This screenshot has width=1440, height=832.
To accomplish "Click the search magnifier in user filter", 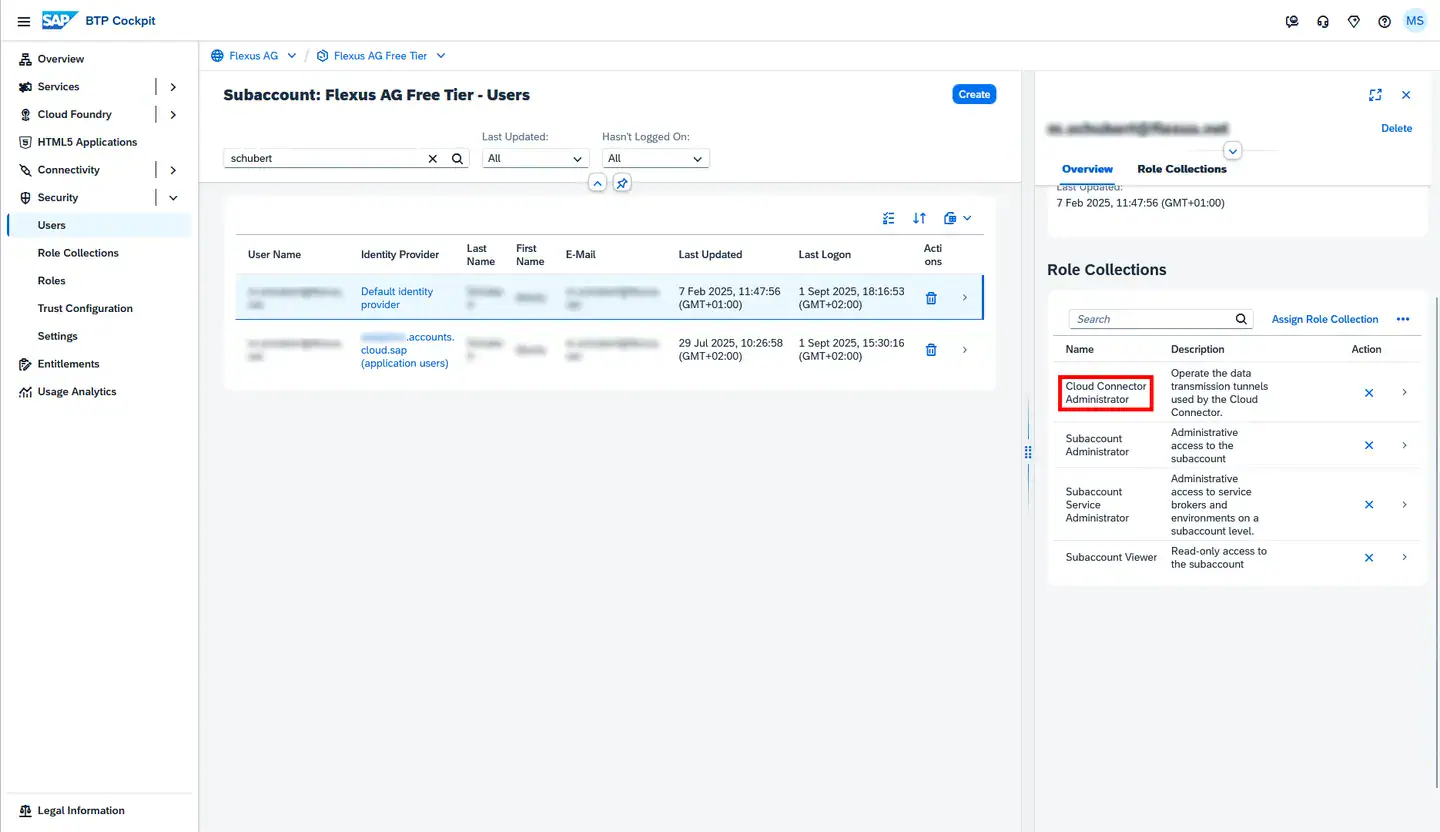I will pyautogui.click(x=457, y=158).
